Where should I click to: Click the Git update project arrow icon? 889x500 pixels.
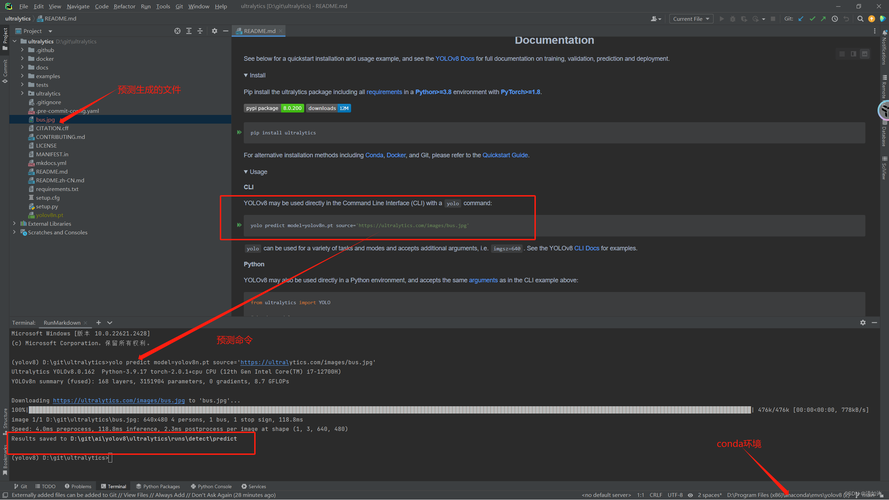[x=801, y=19]
